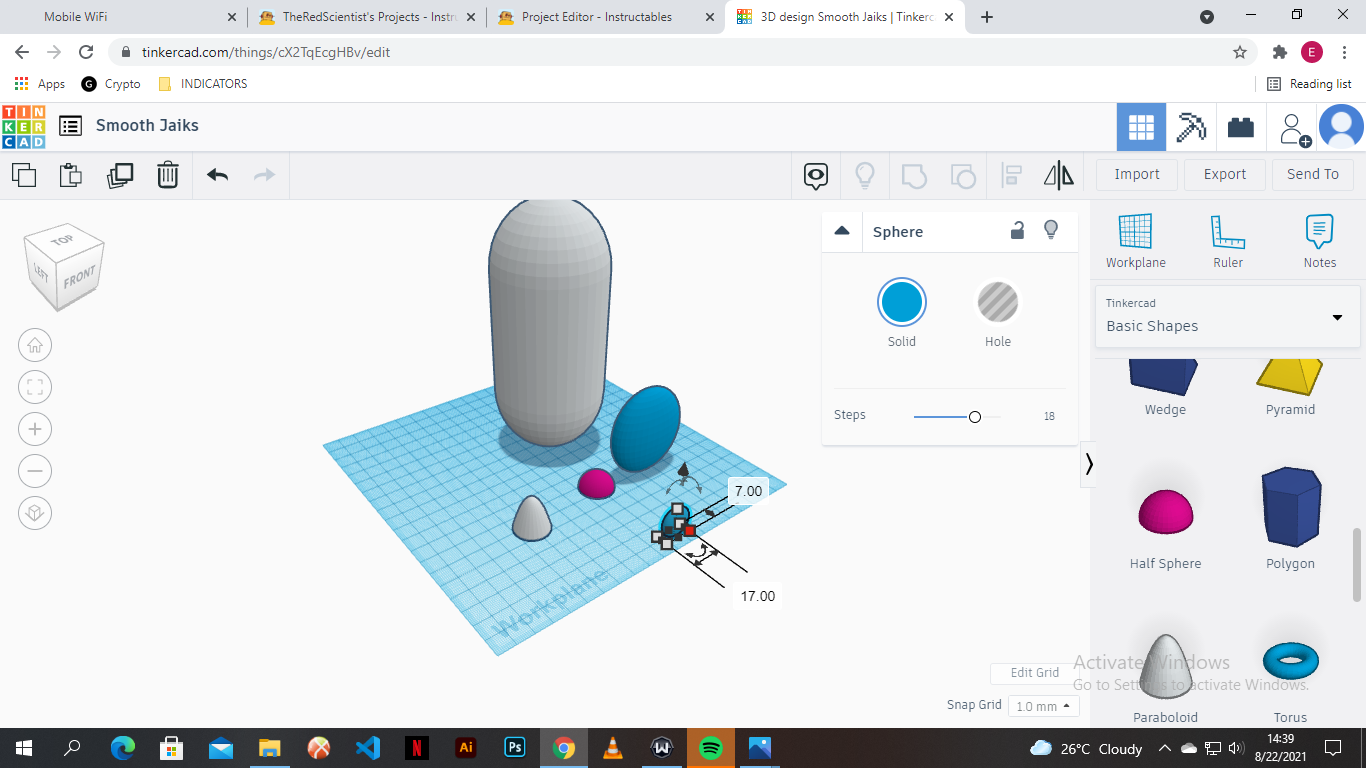1366x768 pixels.
Task: Click the Edit Grid button
Action: 1034,672
